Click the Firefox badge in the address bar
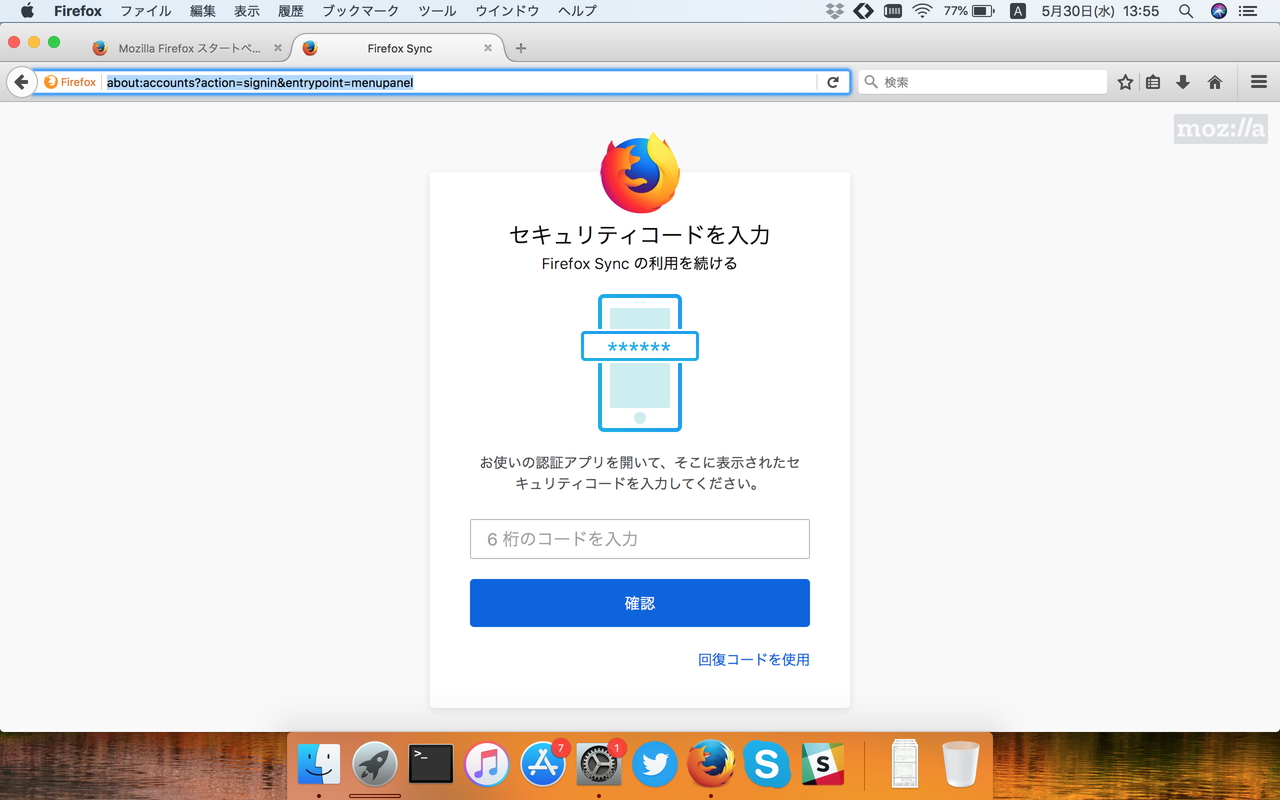1280x800 pixels. pyautogui.click(x=69, y=82)
